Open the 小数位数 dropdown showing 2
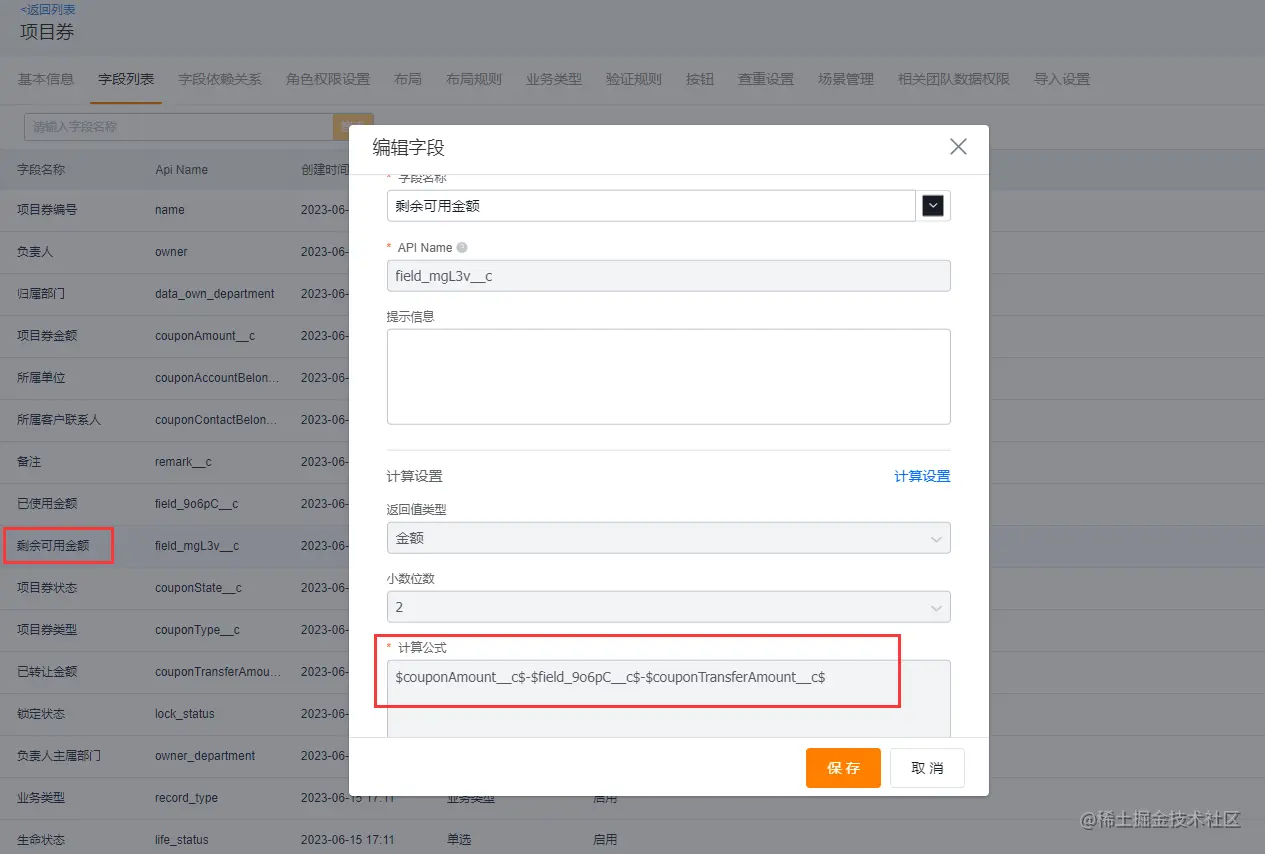 [x=668, y=607]
